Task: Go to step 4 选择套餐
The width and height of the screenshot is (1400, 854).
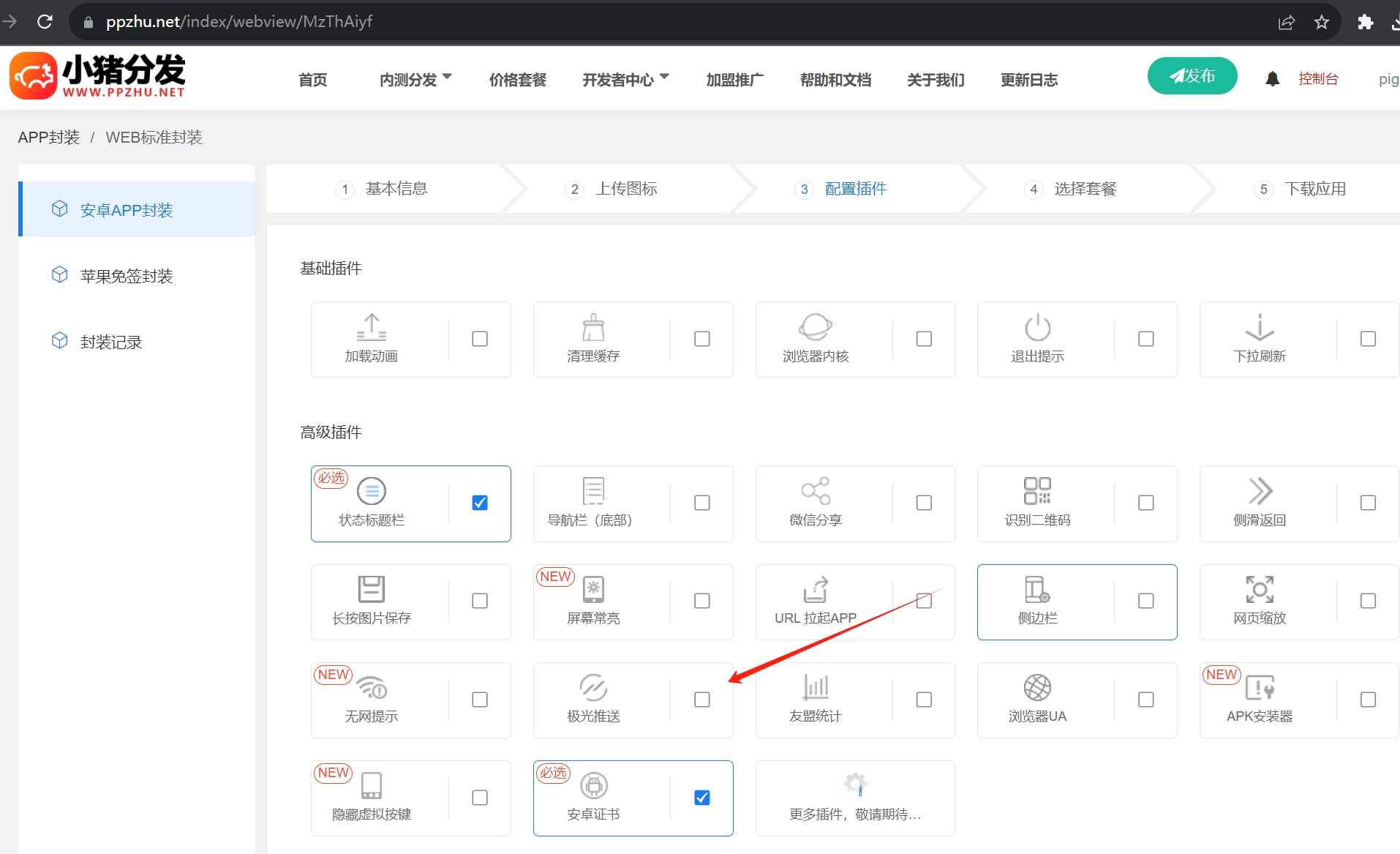Action: click(1085, 189)
